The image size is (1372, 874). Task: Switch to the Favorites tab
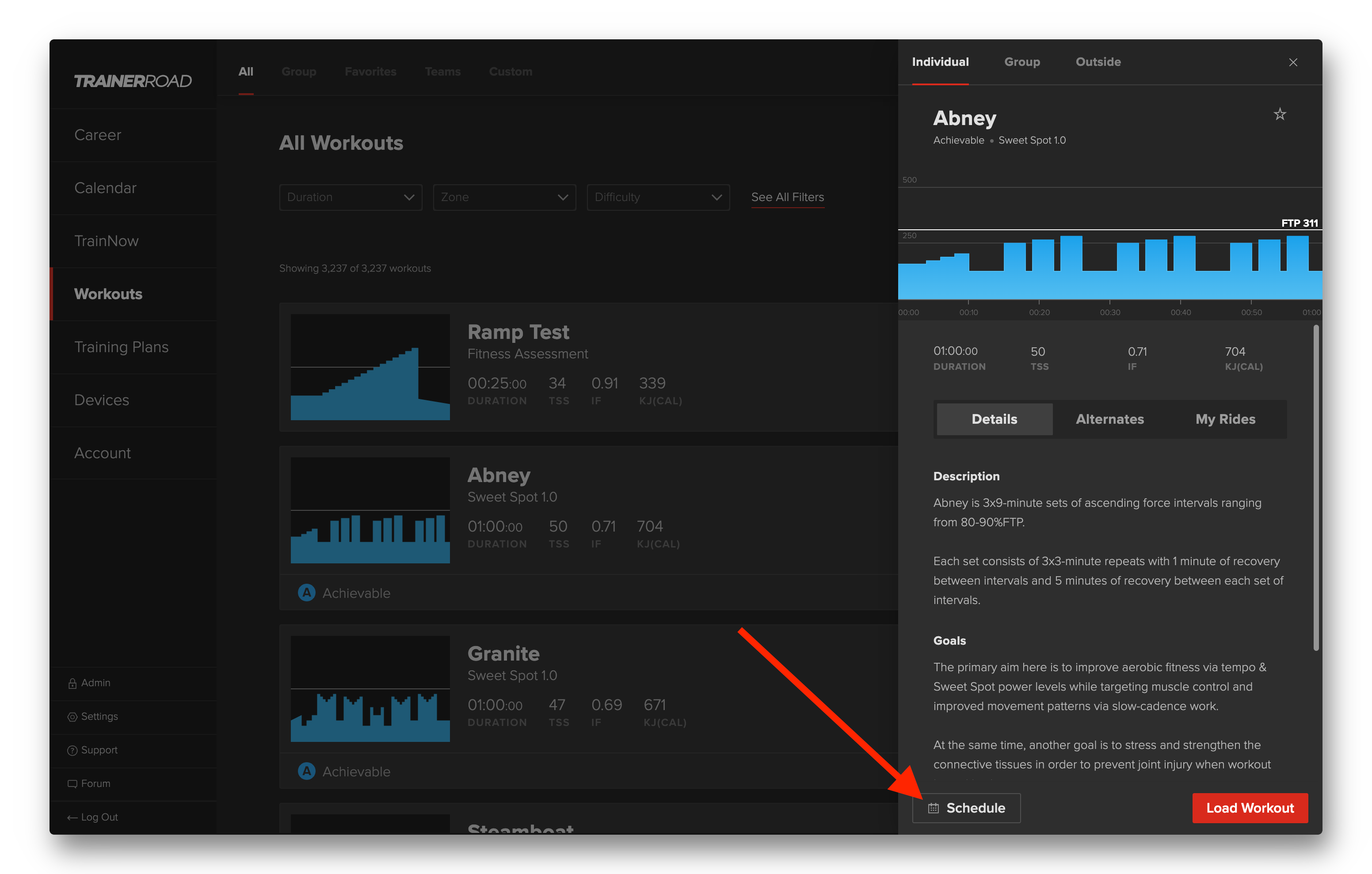(370, 72)
